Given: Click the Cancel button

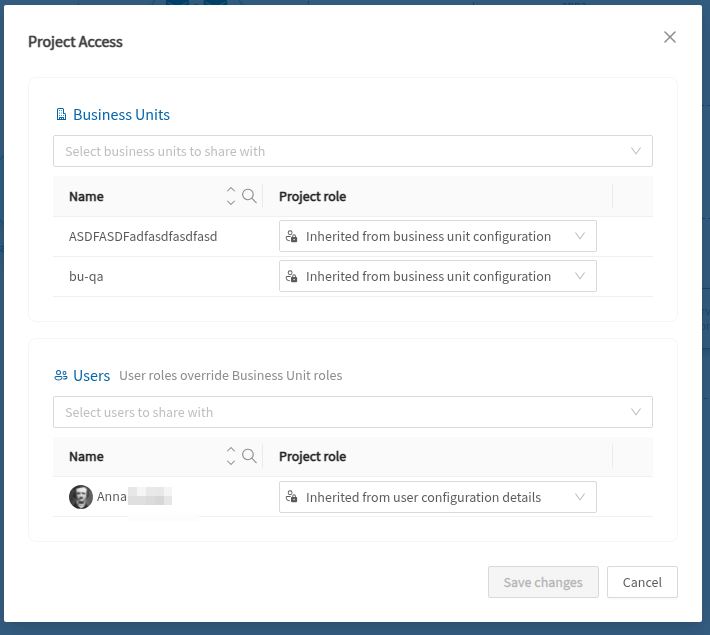Looking at the screenshot, I should point(642,582).
